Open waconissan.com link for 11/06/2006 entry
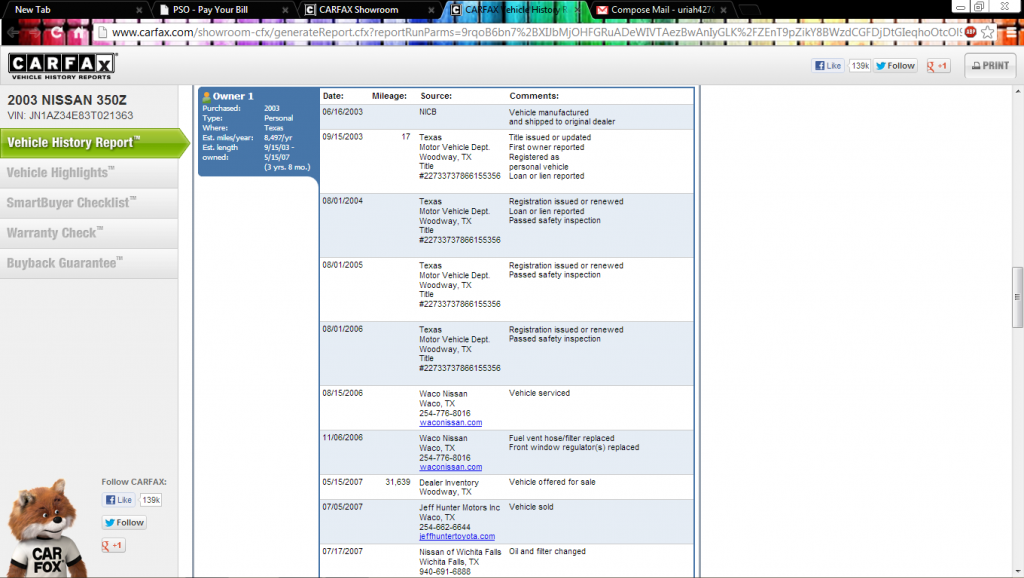The image size is (1024, 578). point(451,467)
